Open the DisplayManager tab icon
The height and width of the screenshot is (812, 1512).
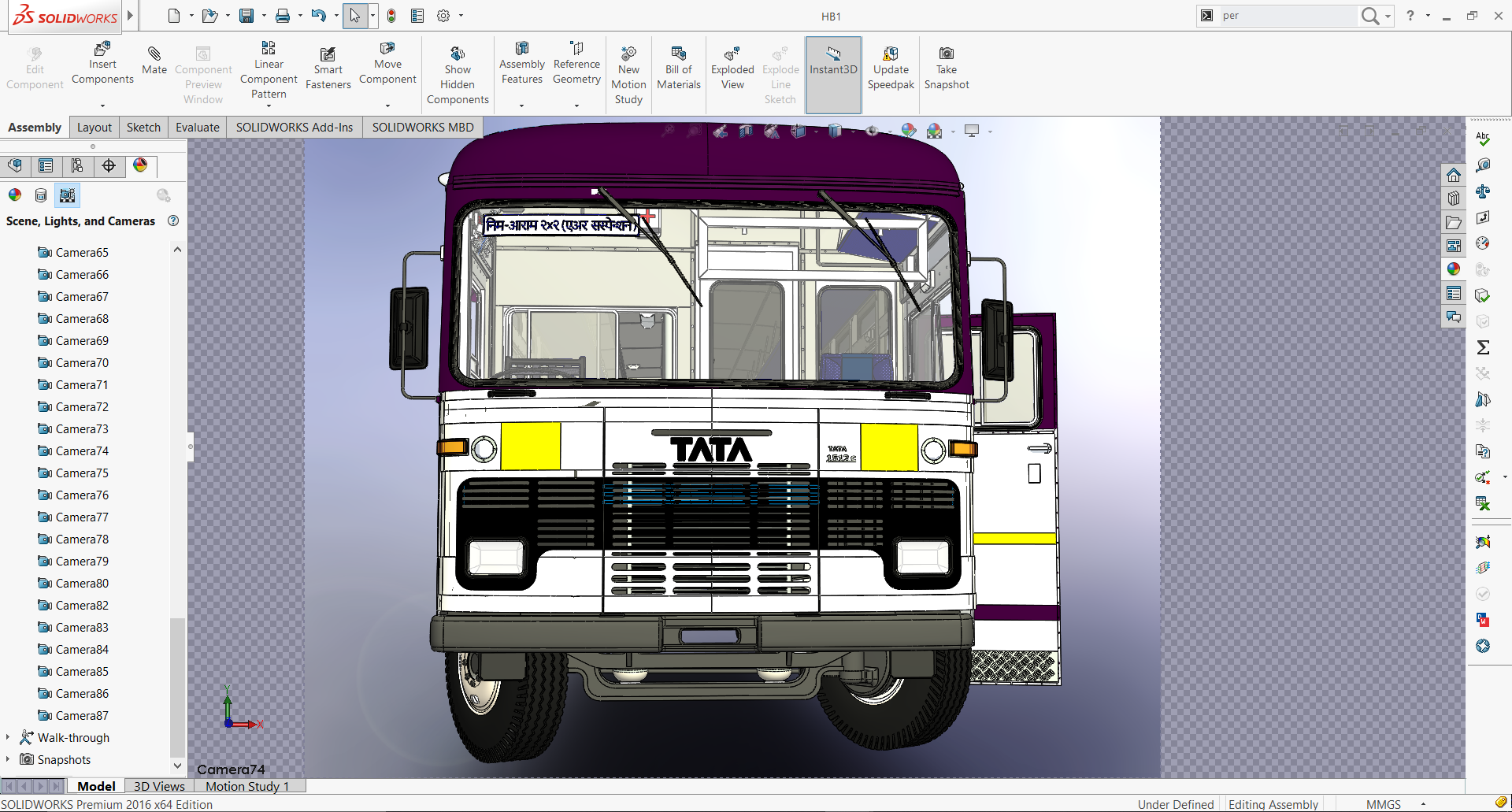(140, 165)
